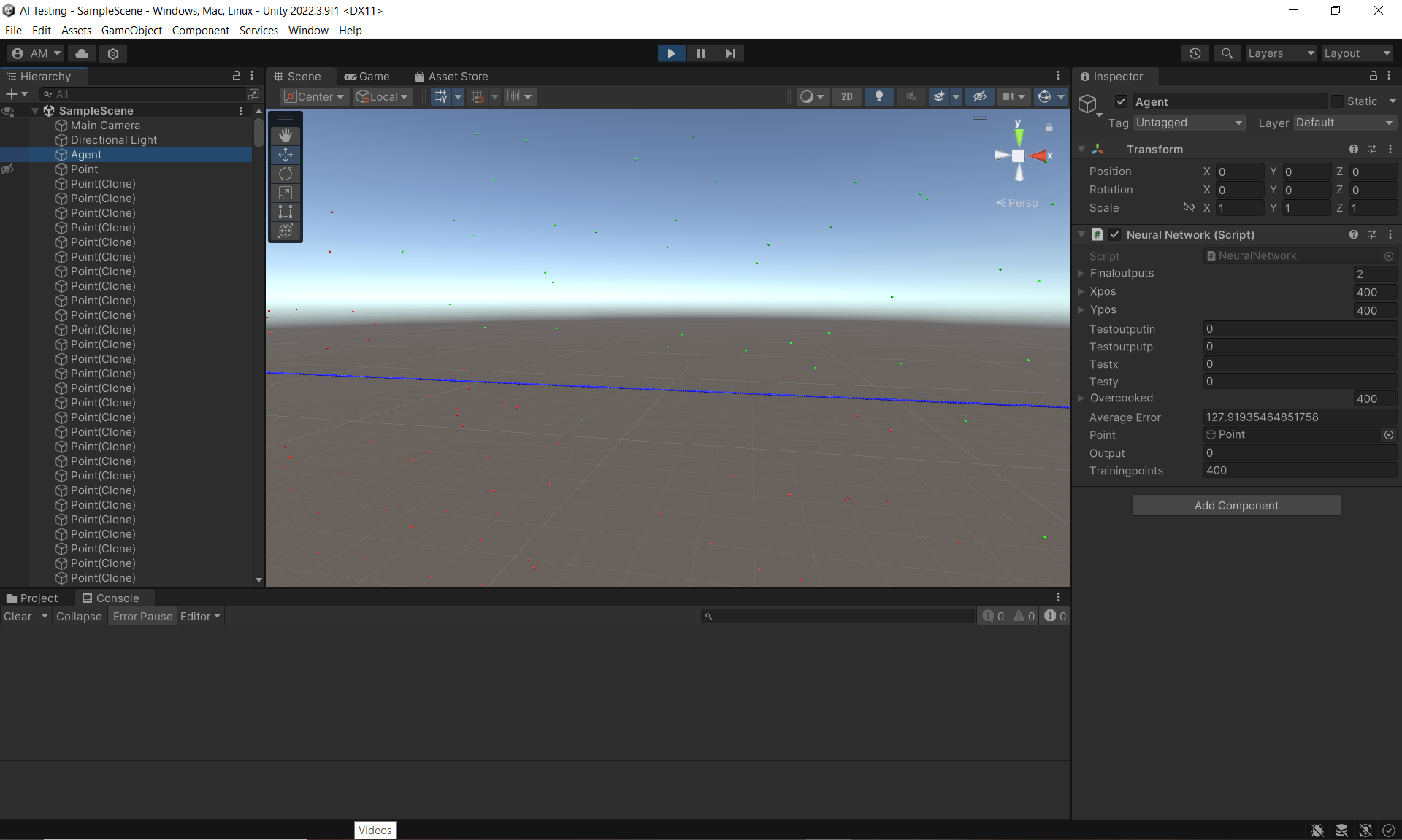Select the Rotate tool in Scene
This screenshot has height=840, width=1402.
coord(286,174)
